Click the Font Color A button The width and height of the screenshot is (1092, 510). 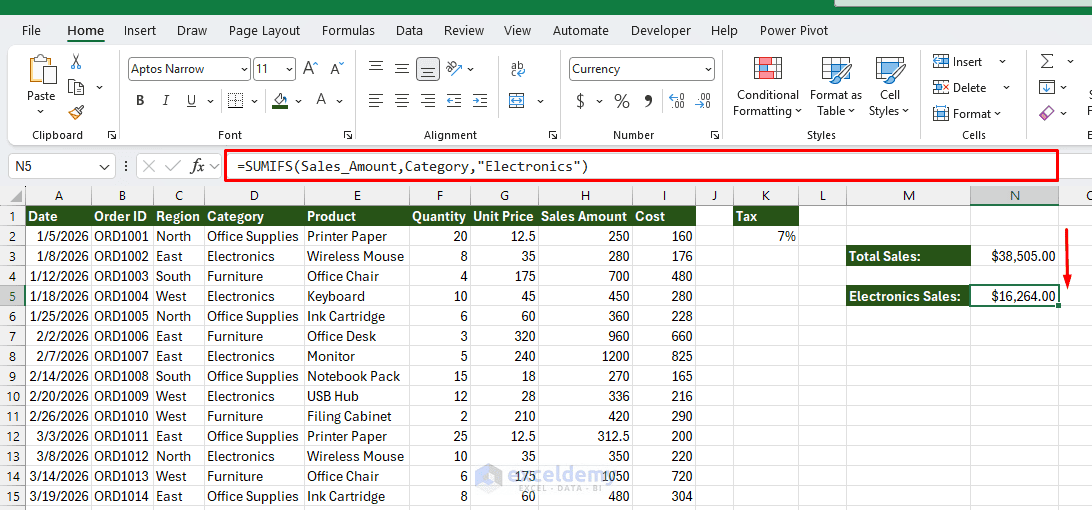(321, 100)
